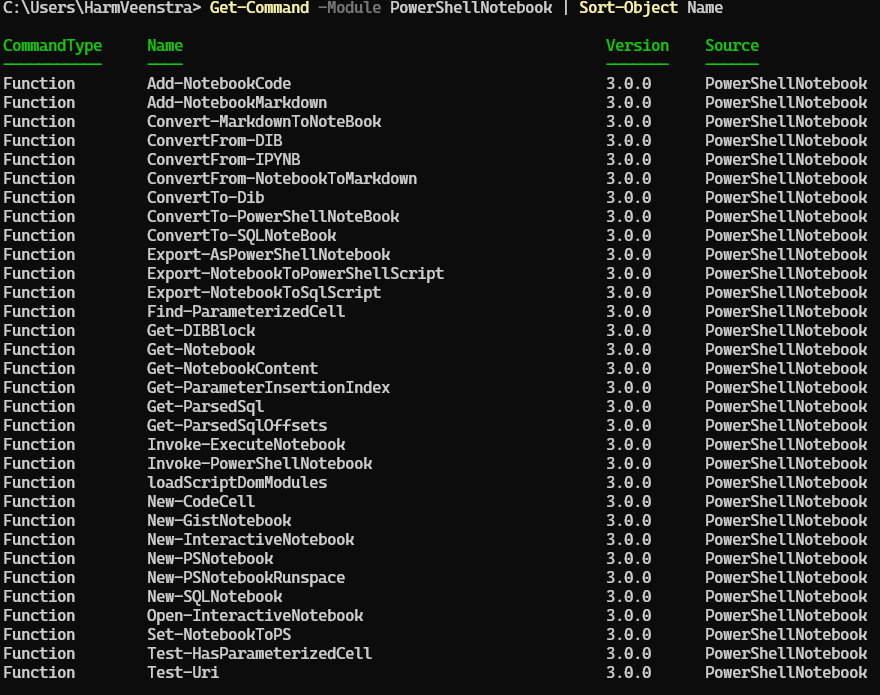Click Export-NotebookToPowerShellScript in the list
The image size is (880, 695).
tap(295, 274)
